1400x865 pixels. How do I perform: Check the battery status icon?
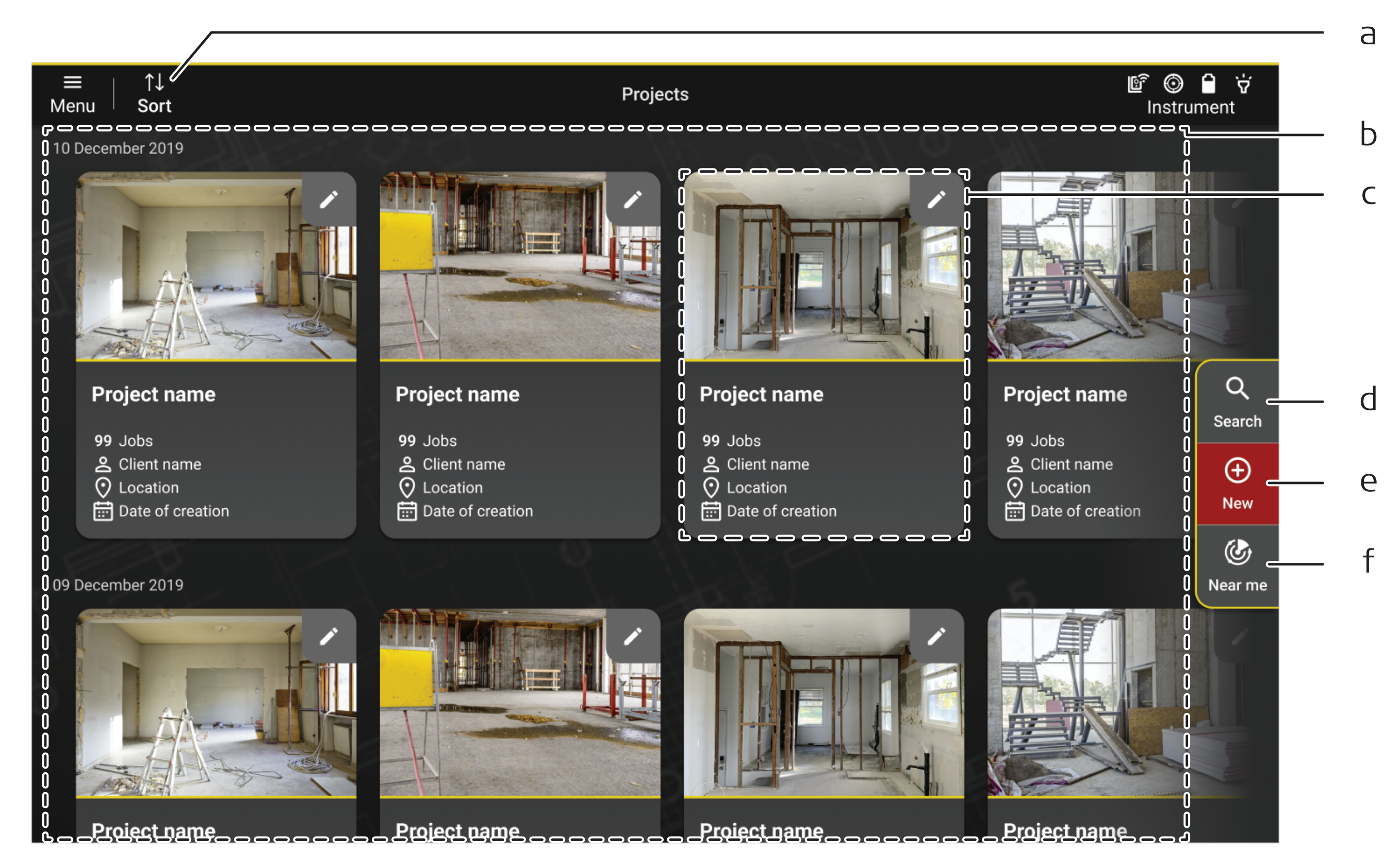click(x=1208, y=84)
